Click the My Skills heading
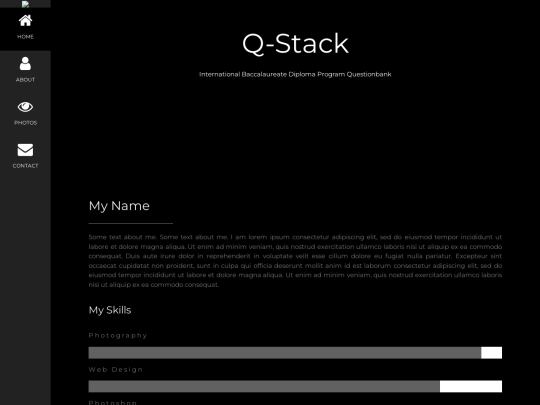Screen dimensions: 540x405 tap(110, 310)
